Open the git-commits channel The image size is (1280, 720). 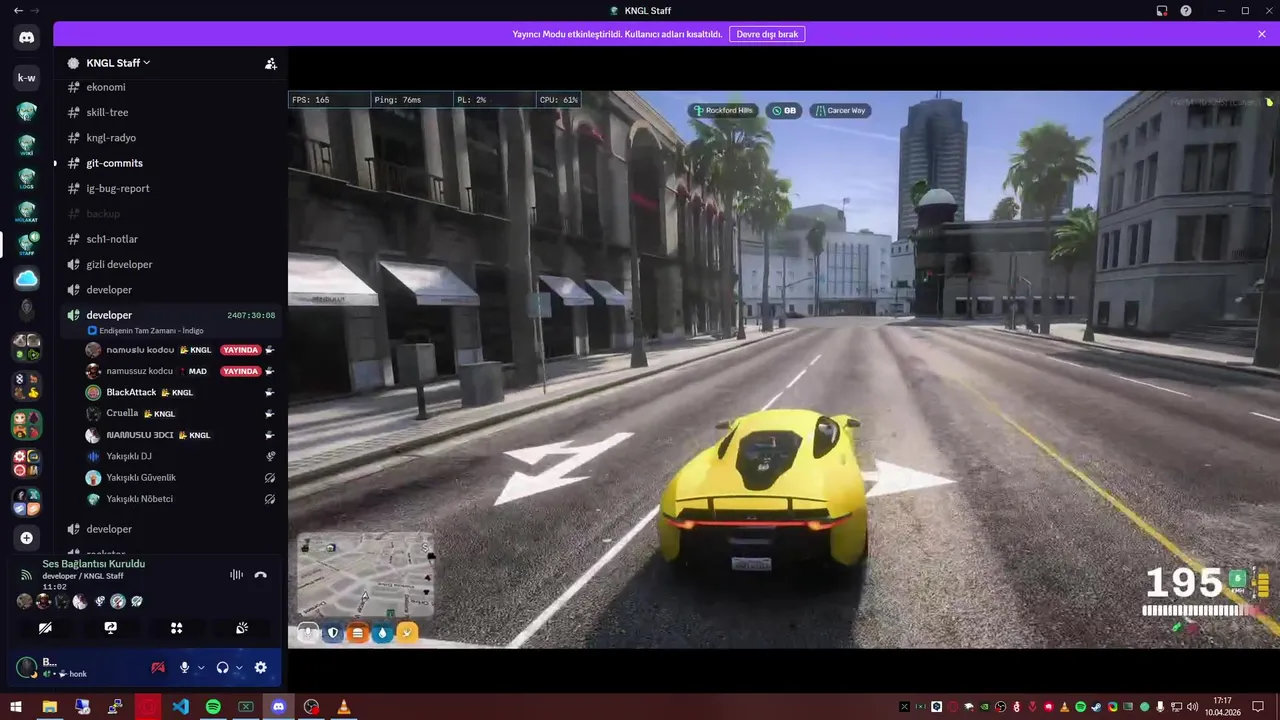172,163
